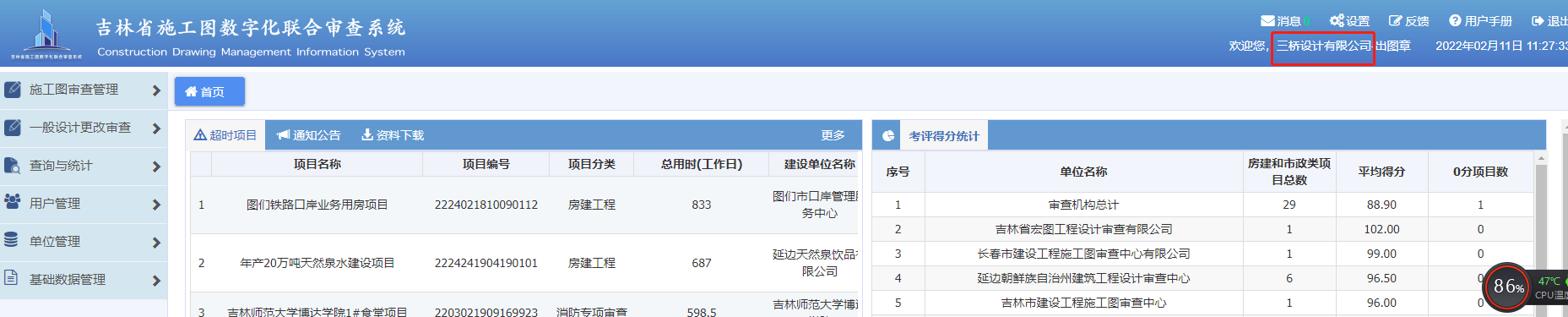
Task: Click the 考评得分统计 pie chart icon
Action: pos(888,136)
